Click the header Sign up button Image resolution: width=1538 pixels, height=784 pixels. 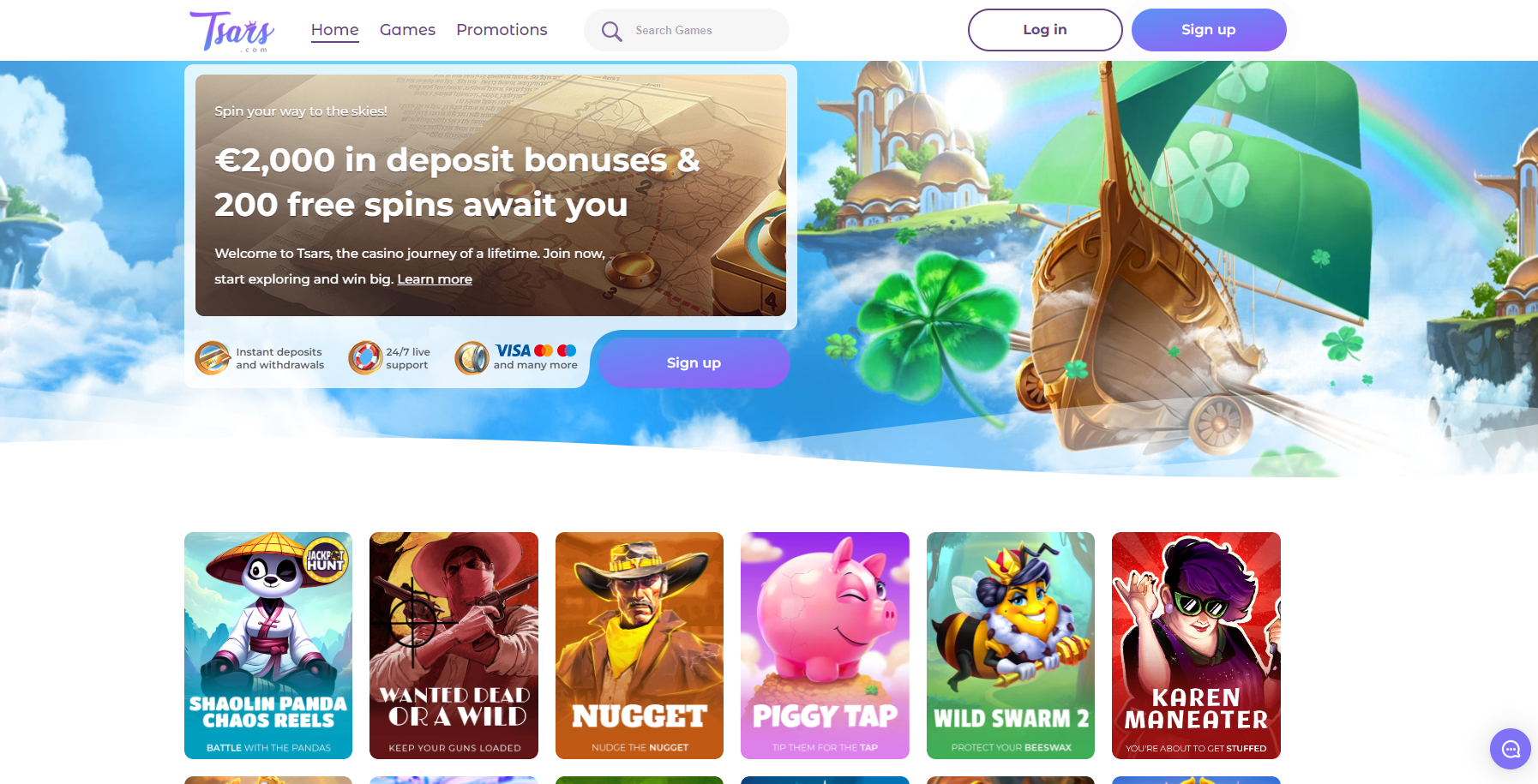(x=1209, y=30)
